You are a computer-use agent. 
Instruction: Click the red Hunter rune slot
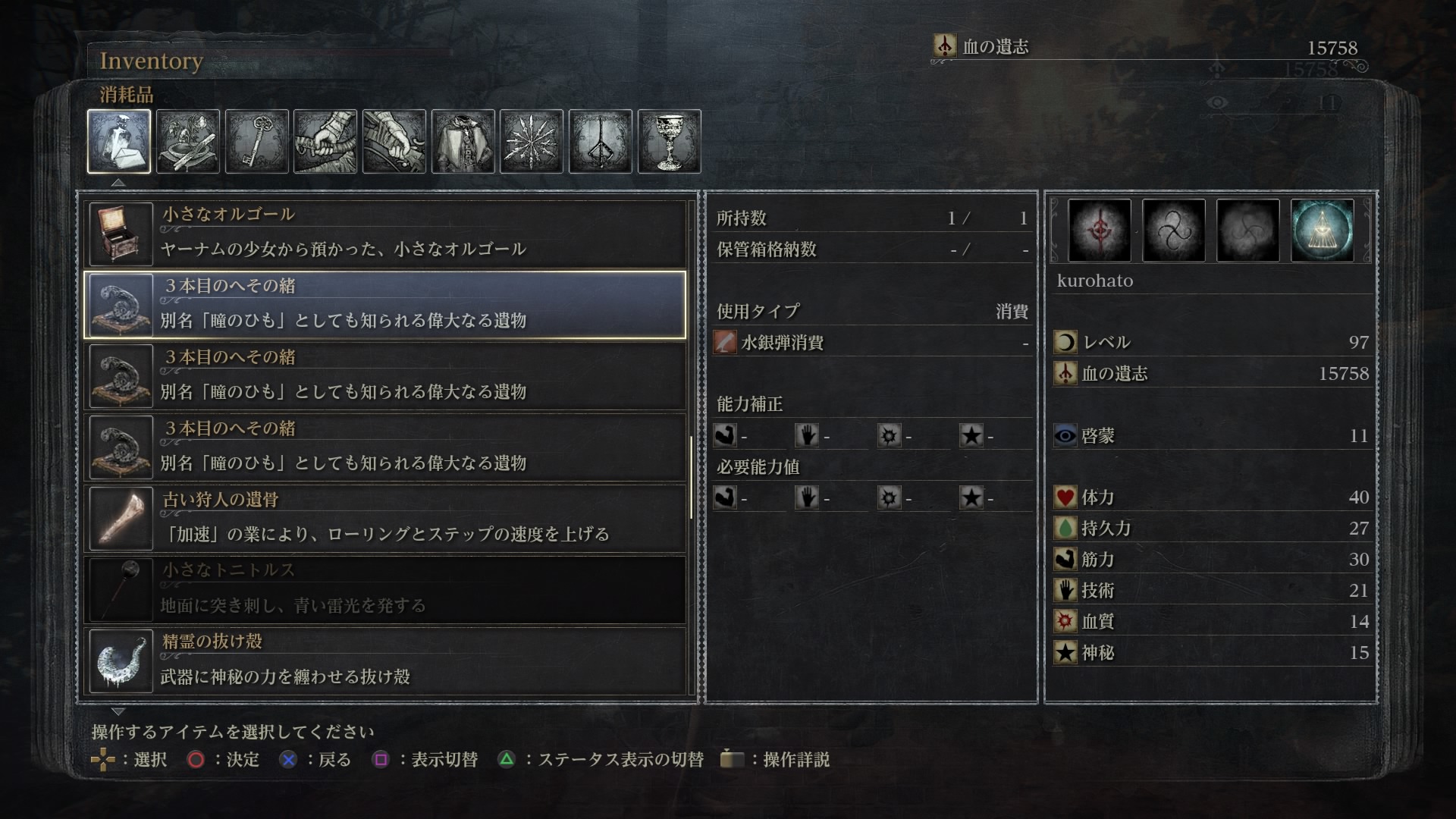pos(1099,231)
